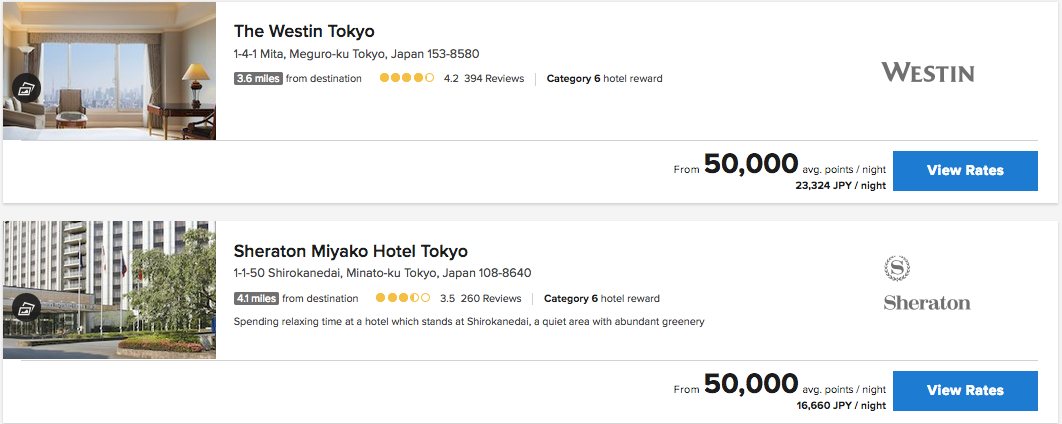Read the 260 Reviews for Sheraton
Image resolution: width=1062 pixels, height=424 pixels.
(x=491, y=298)
